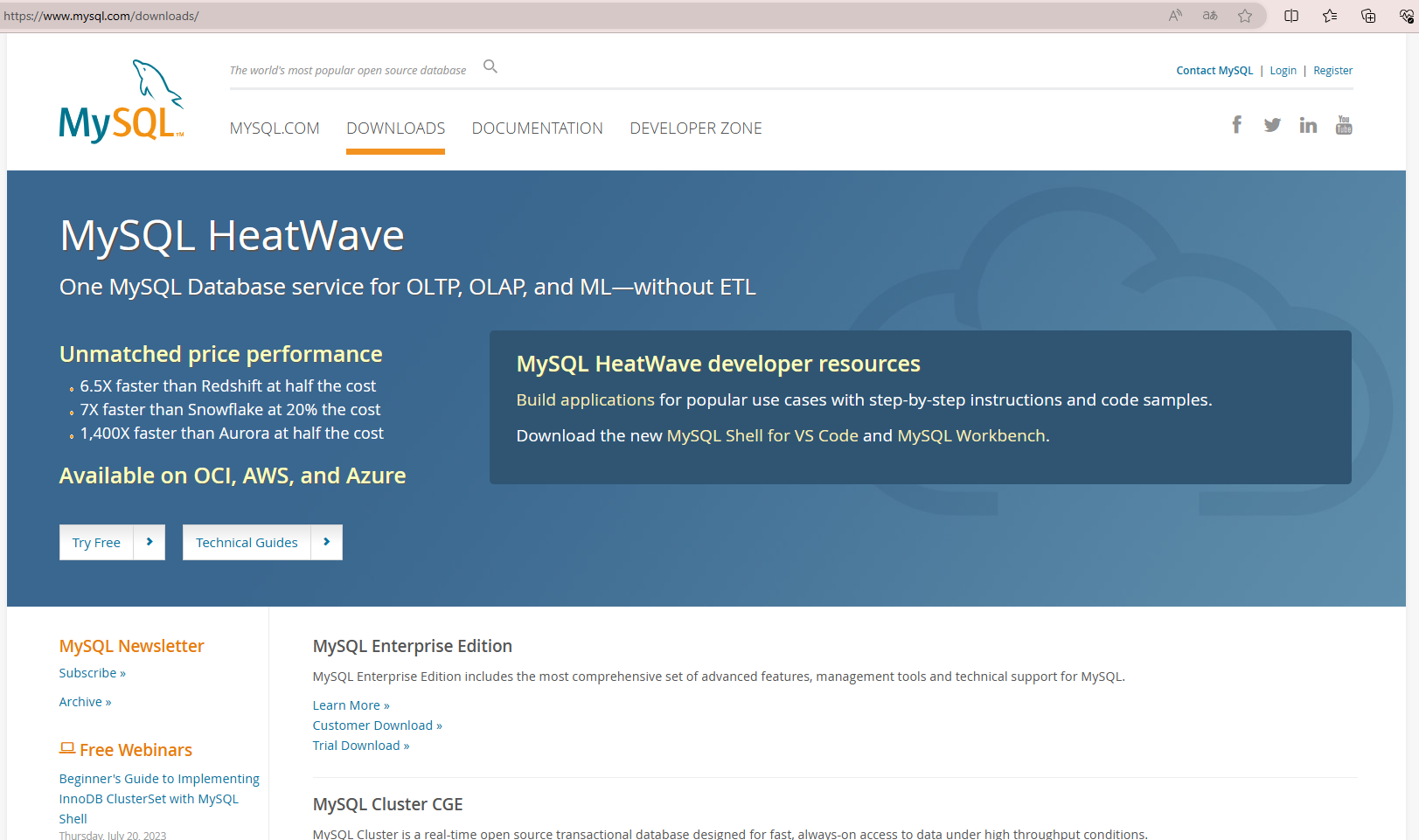The width and height of the screenshot is (1419, 840).
Task: Click the Login link
Action: point(1283,71)
